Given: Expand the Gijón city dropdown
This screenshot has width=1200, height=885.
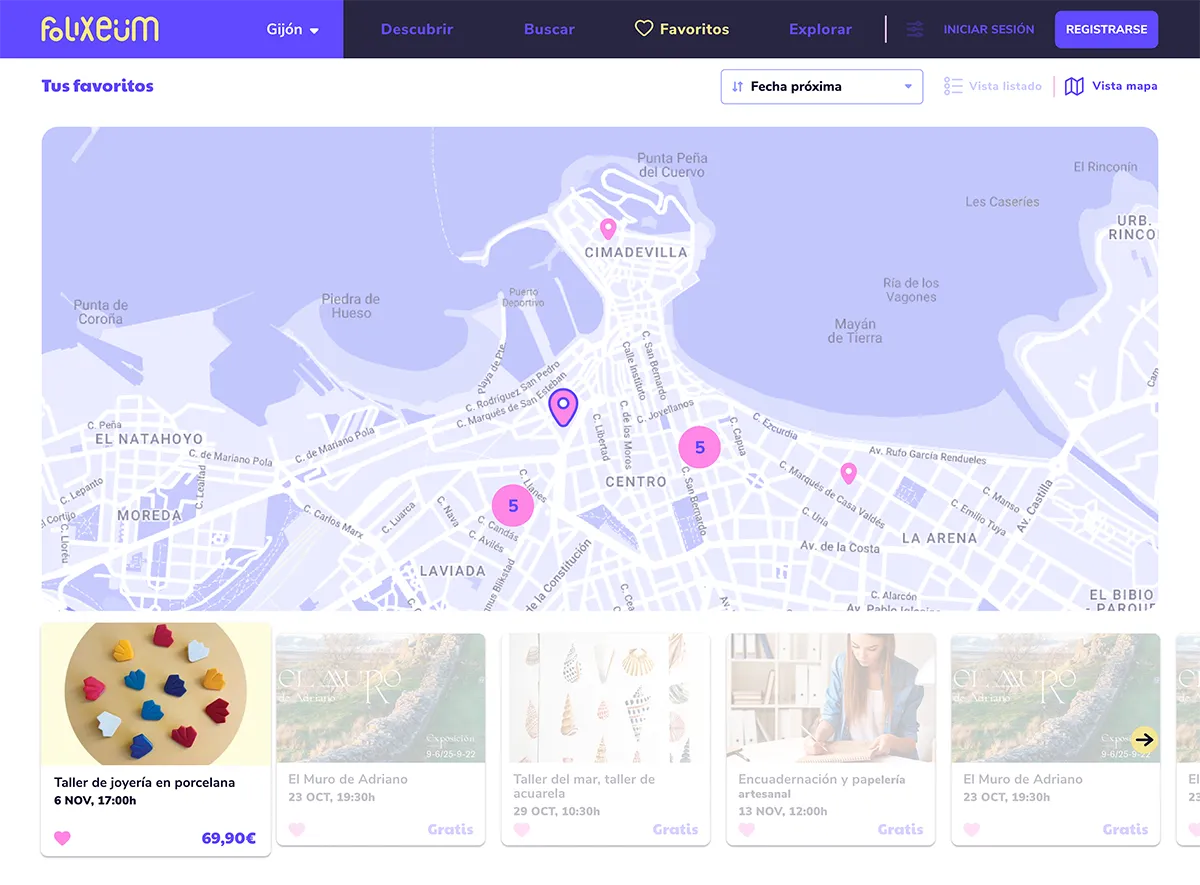Looking at the screenshot, I should pos(292,30).
